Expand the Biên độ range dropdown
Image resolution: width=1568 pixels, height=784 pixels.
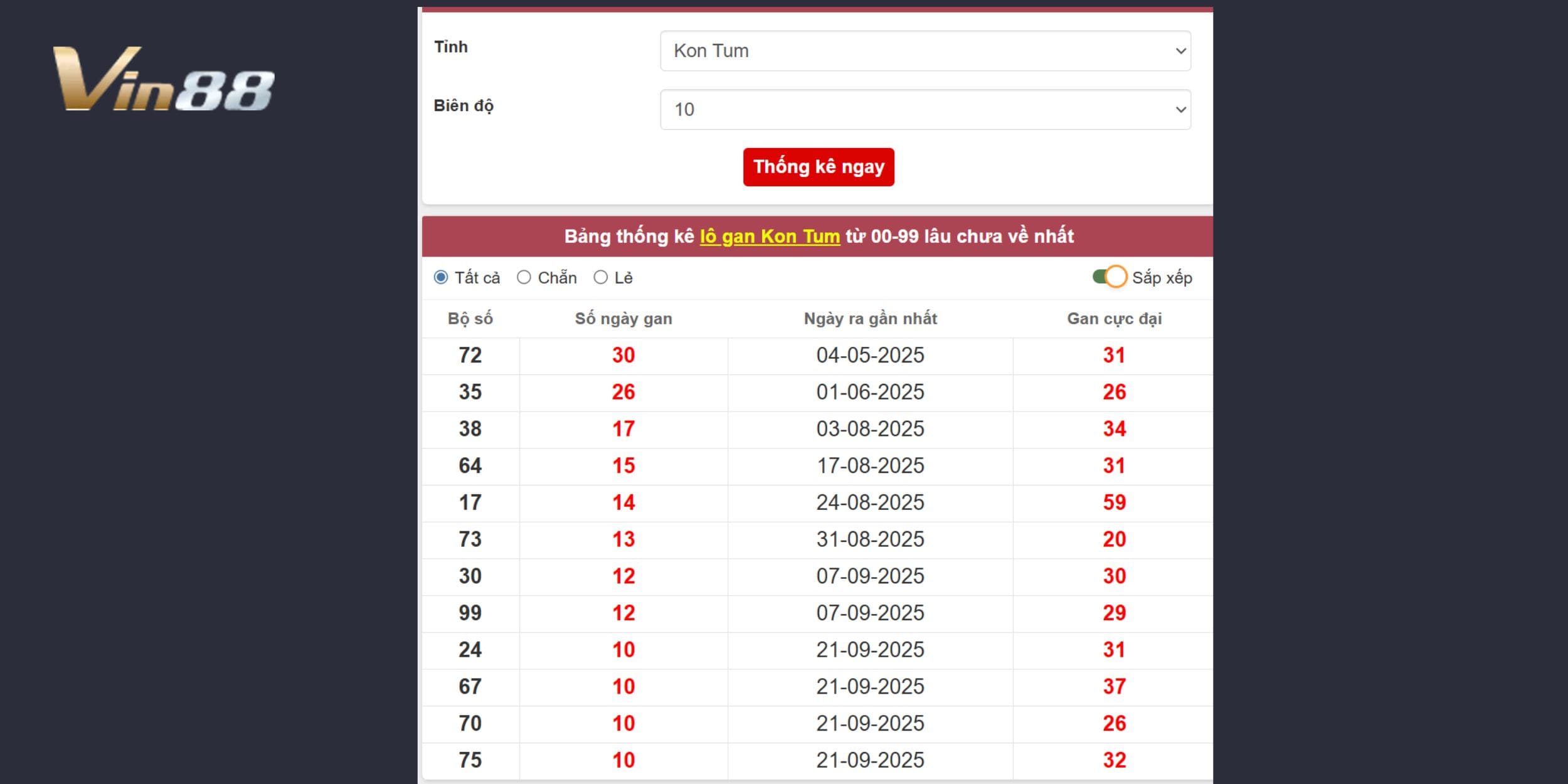[925, 110]
